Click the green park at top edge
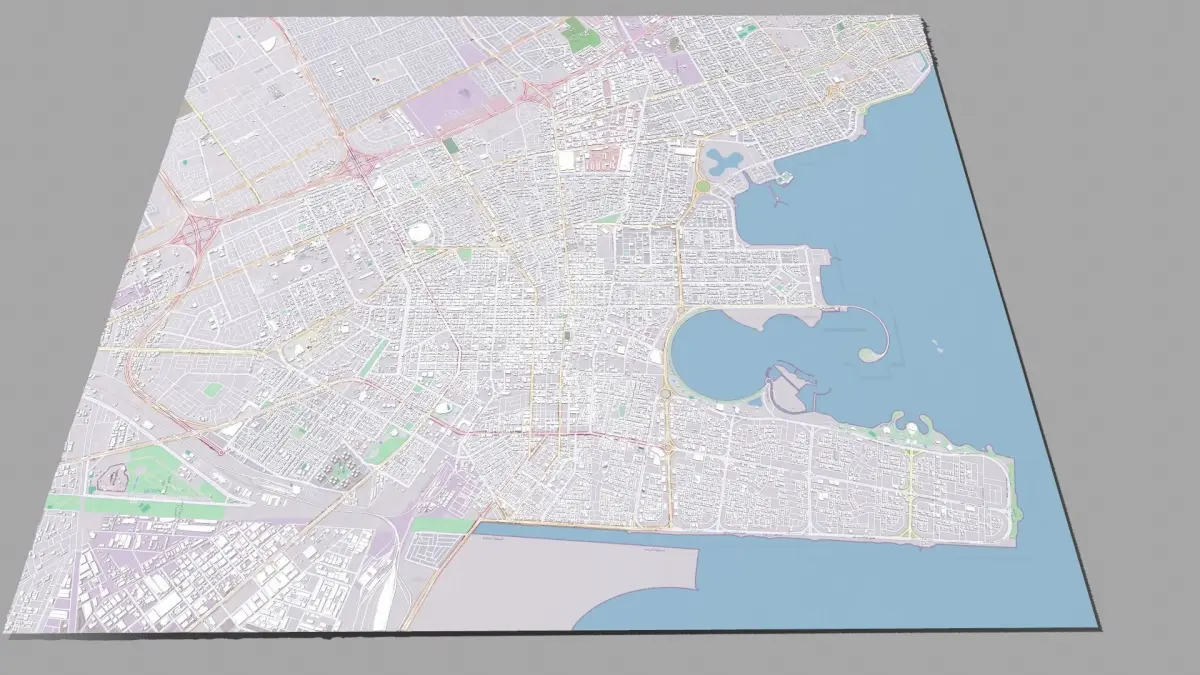The width and height of the screenshot is (1200, 675). click(x=577, y=35)
